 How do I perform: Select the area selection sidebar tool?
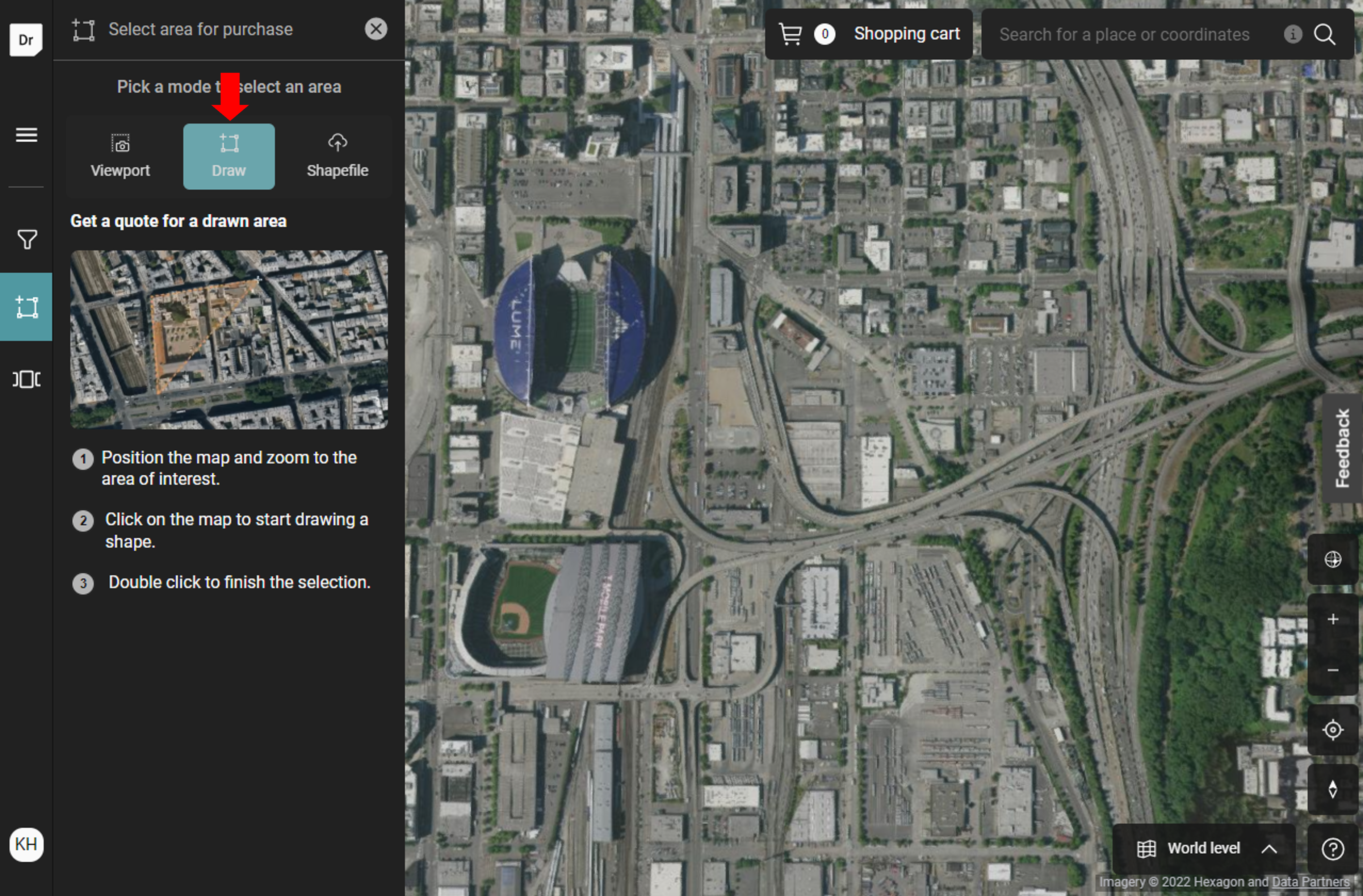26,307
